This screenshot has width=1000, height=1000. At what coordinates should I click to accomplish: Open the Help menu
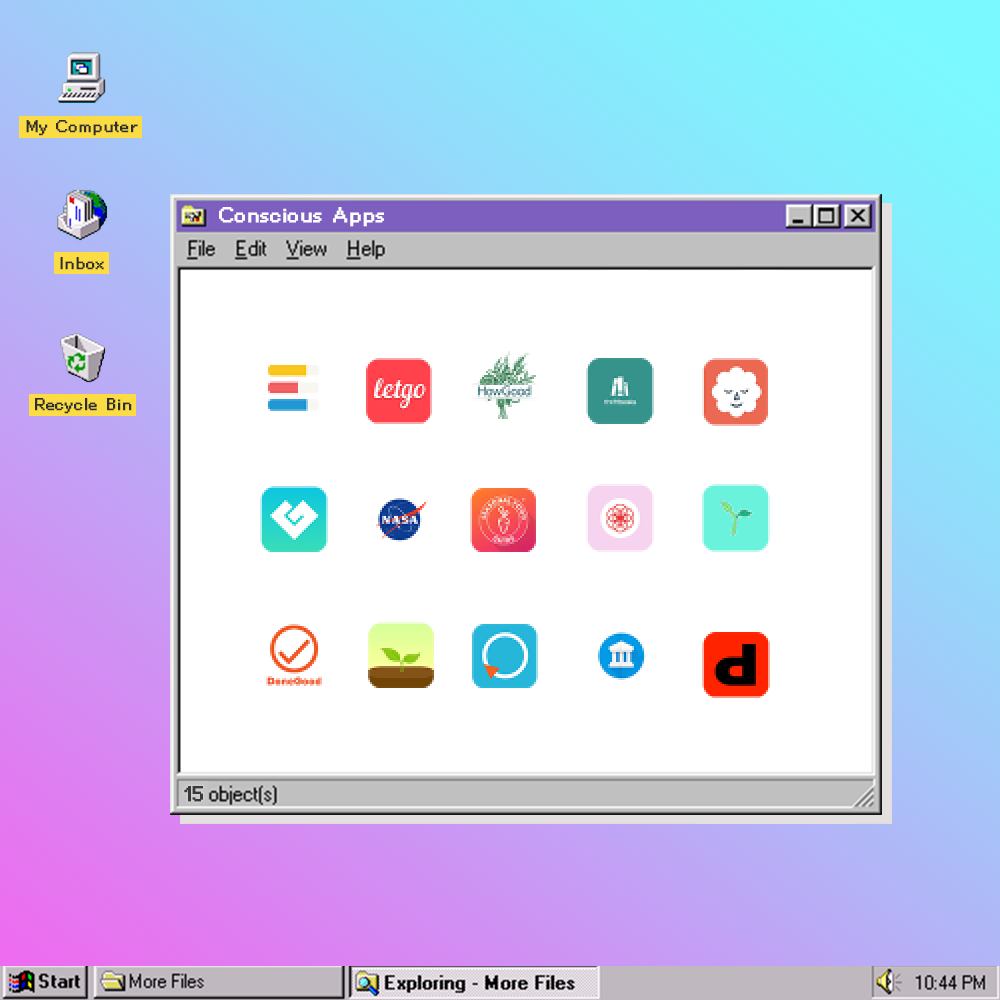[365, 249]
